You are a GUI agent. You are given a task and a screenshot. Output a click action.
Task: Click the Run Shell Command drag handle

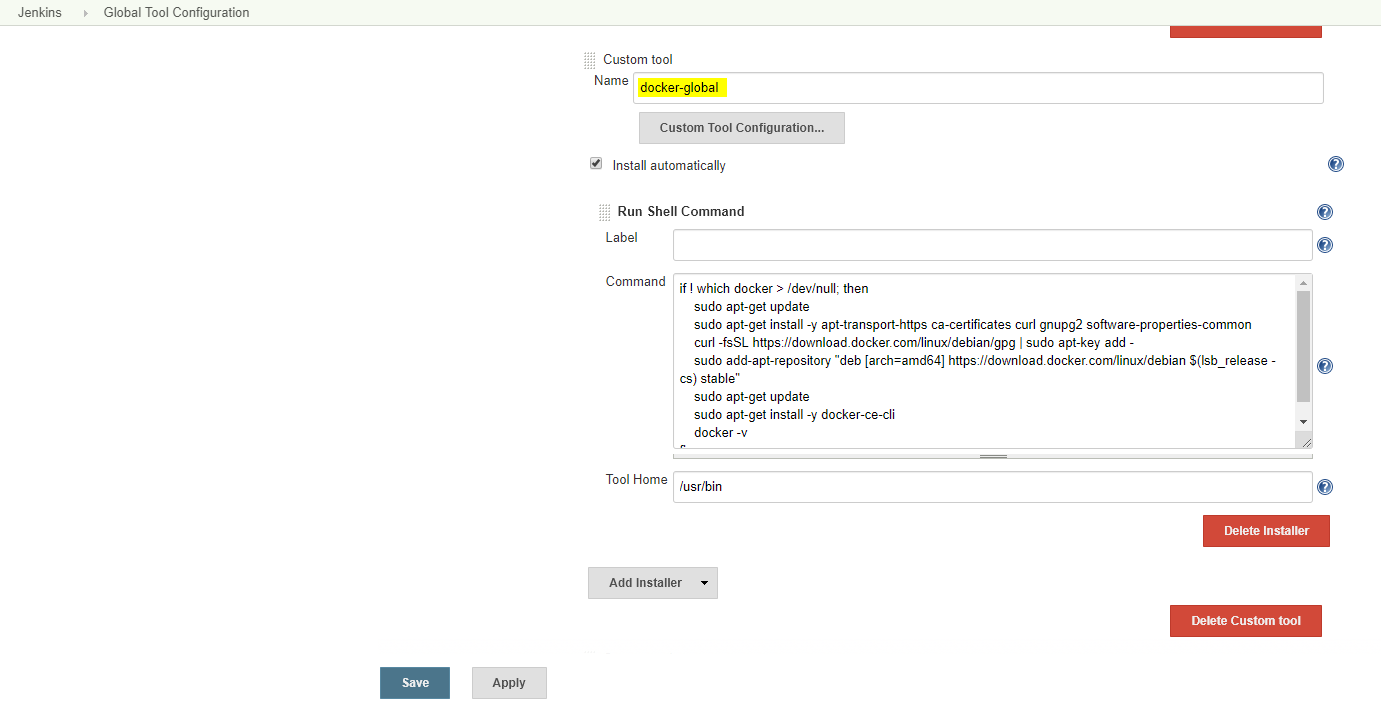click(x=604, y=212)
